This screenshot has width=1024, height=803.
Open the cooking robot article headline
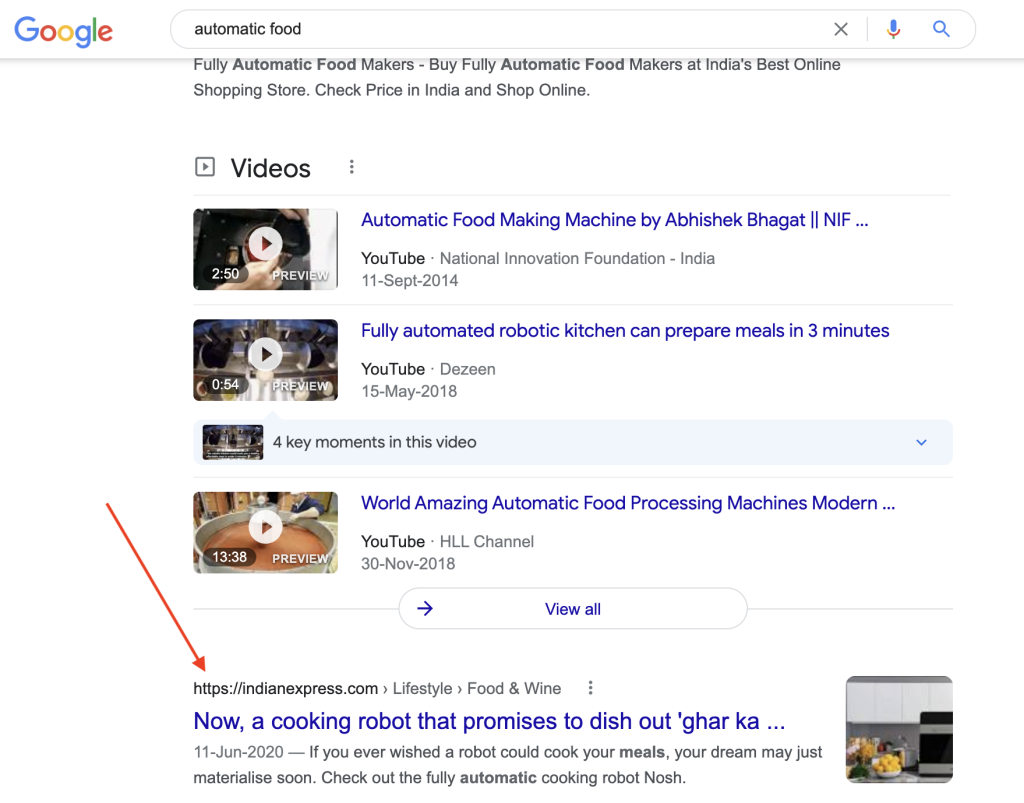(x=489, y=721)
